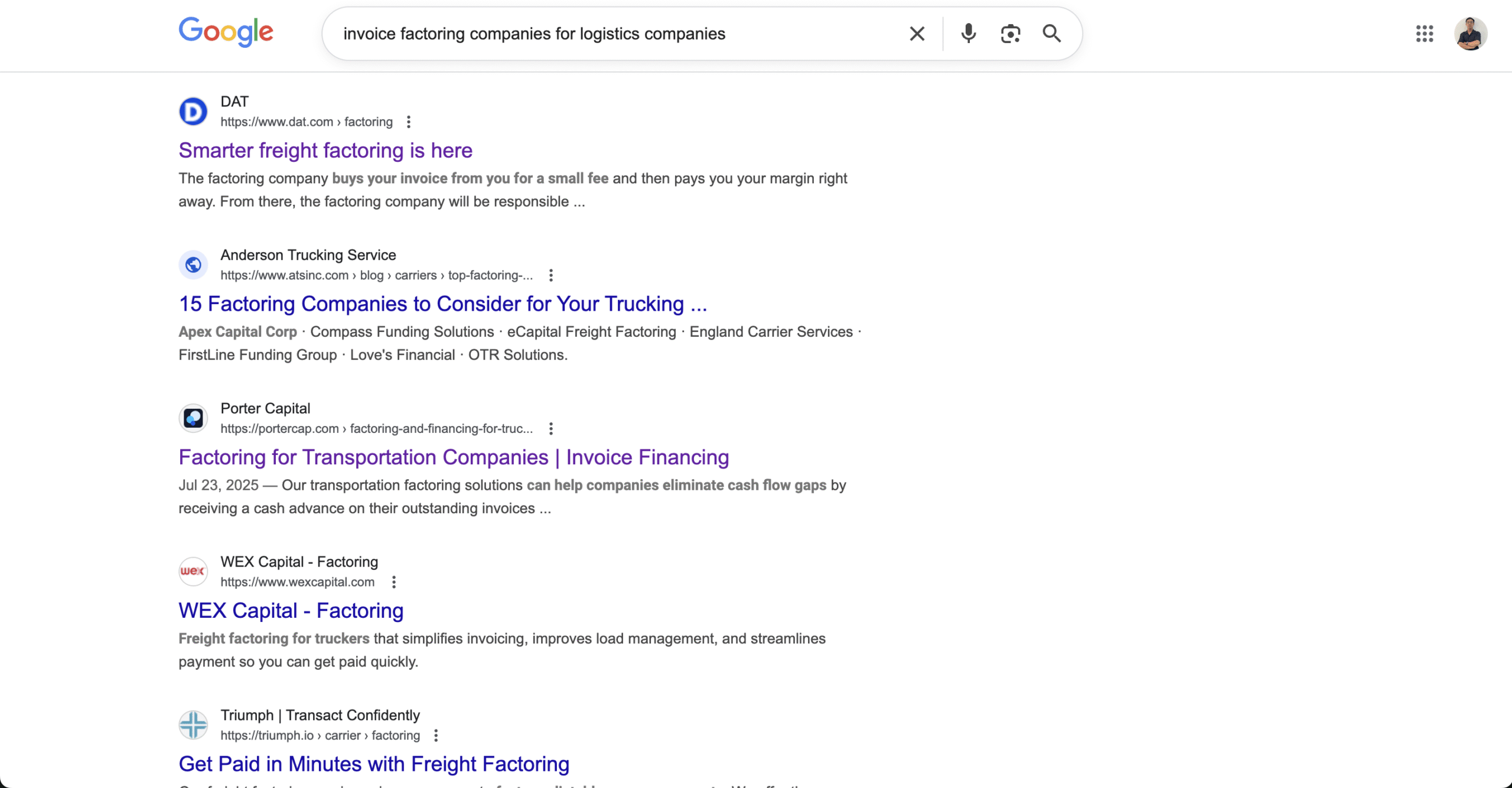Click the WEX Capital favicon
Viewport: 1512px width, 788px height.
pos(193,571)
